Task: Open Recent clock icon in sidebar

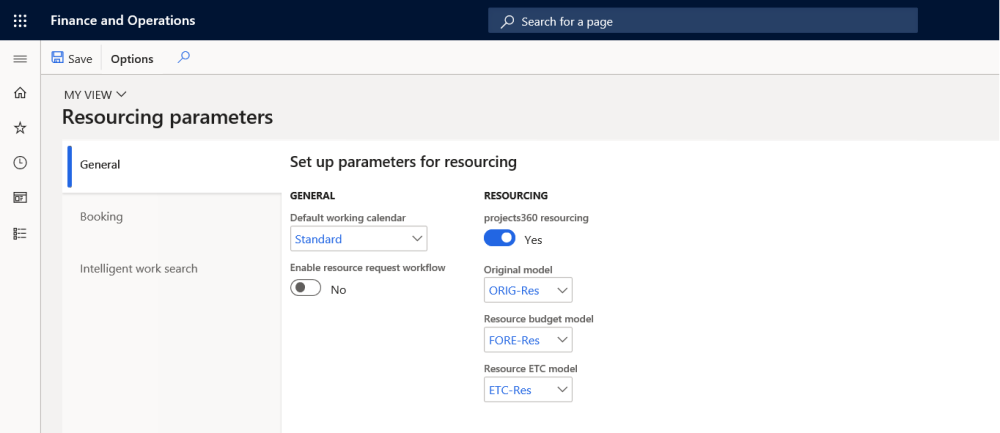Action: click(x=20, y=163)
